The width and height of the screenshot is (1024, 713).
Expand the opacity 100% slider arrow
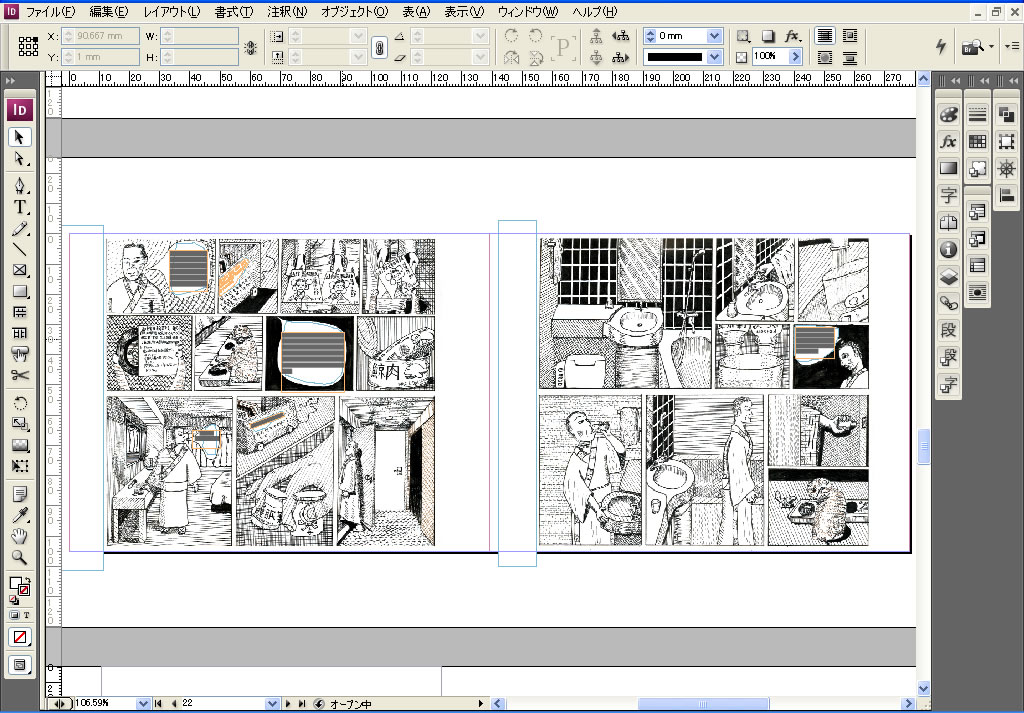point(795,57)
